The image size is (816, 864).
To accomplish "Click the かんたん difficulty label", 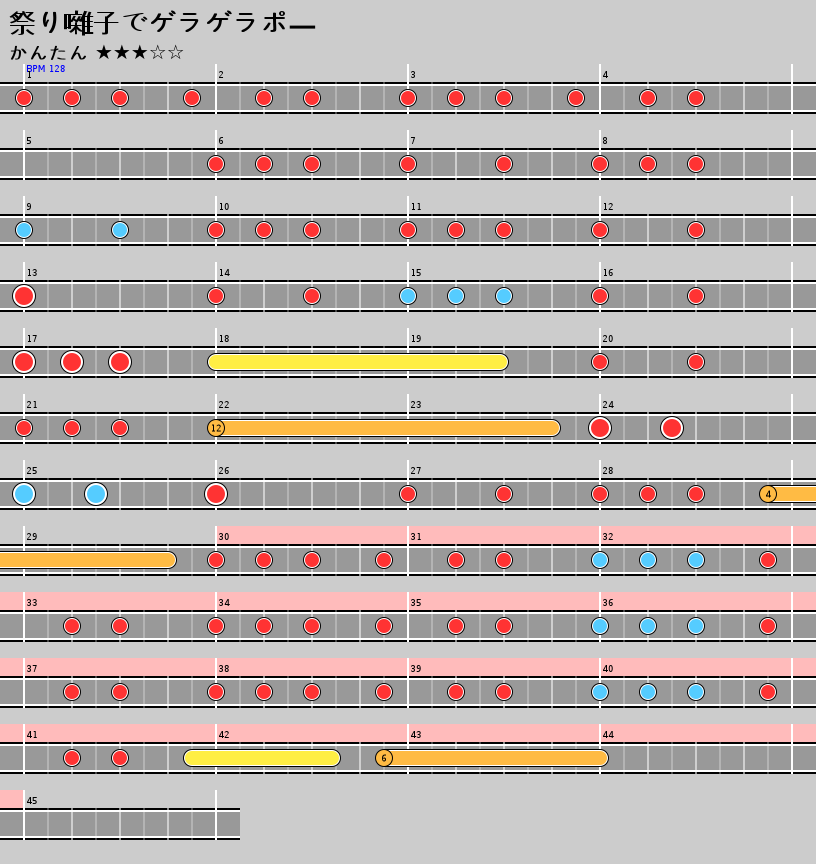I will click(49, 52).
